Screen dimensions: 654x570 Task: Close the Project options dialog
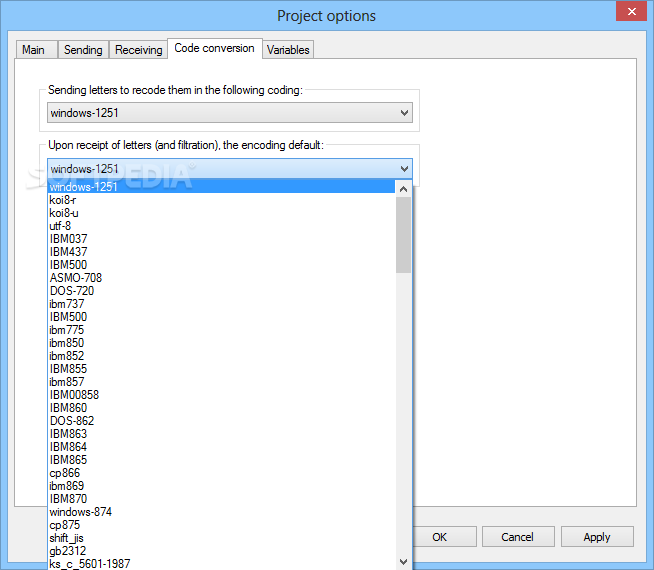pos(631,11)
